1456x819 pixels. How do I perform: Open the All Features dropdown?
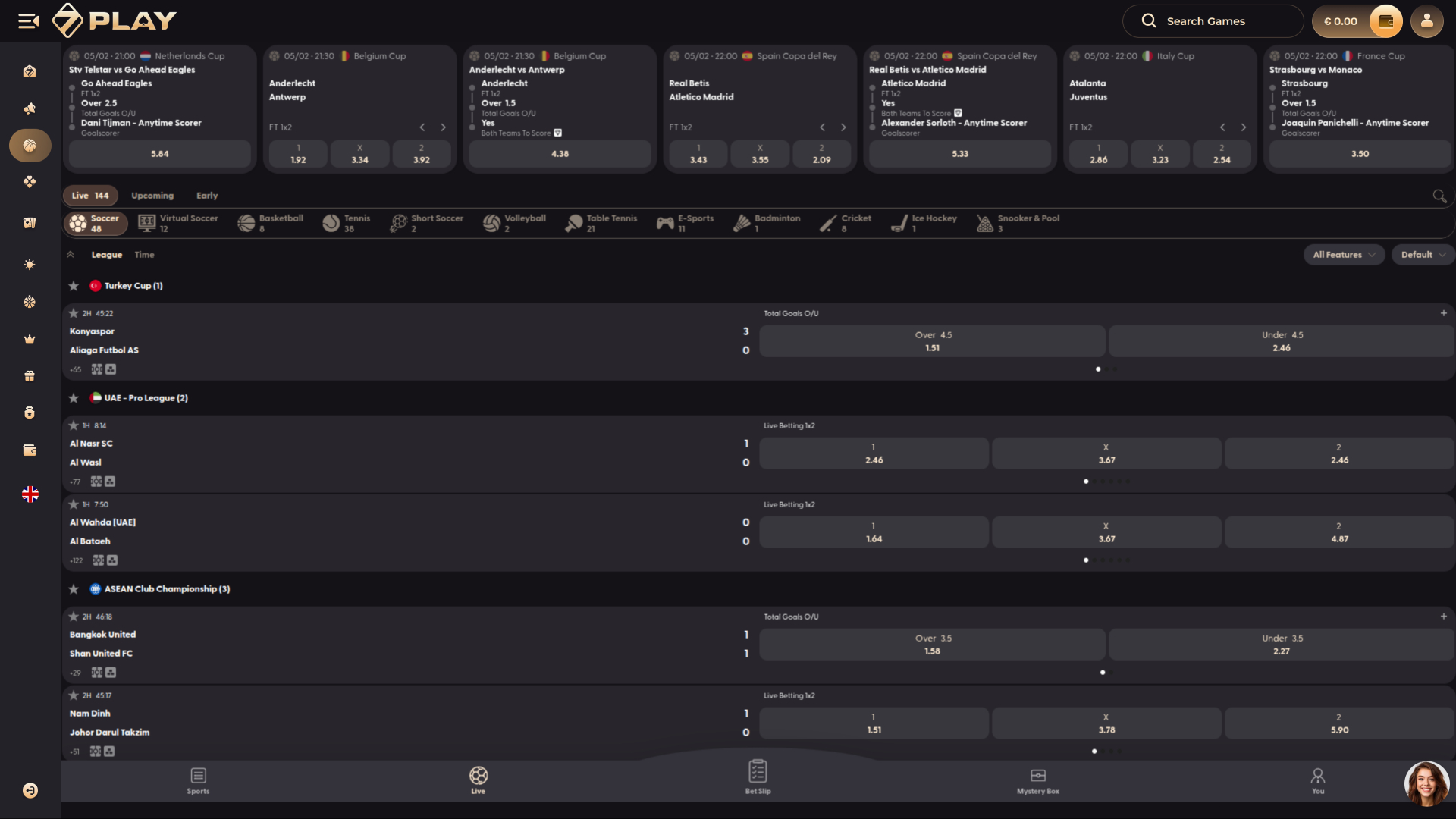[x=1344, y=255]
